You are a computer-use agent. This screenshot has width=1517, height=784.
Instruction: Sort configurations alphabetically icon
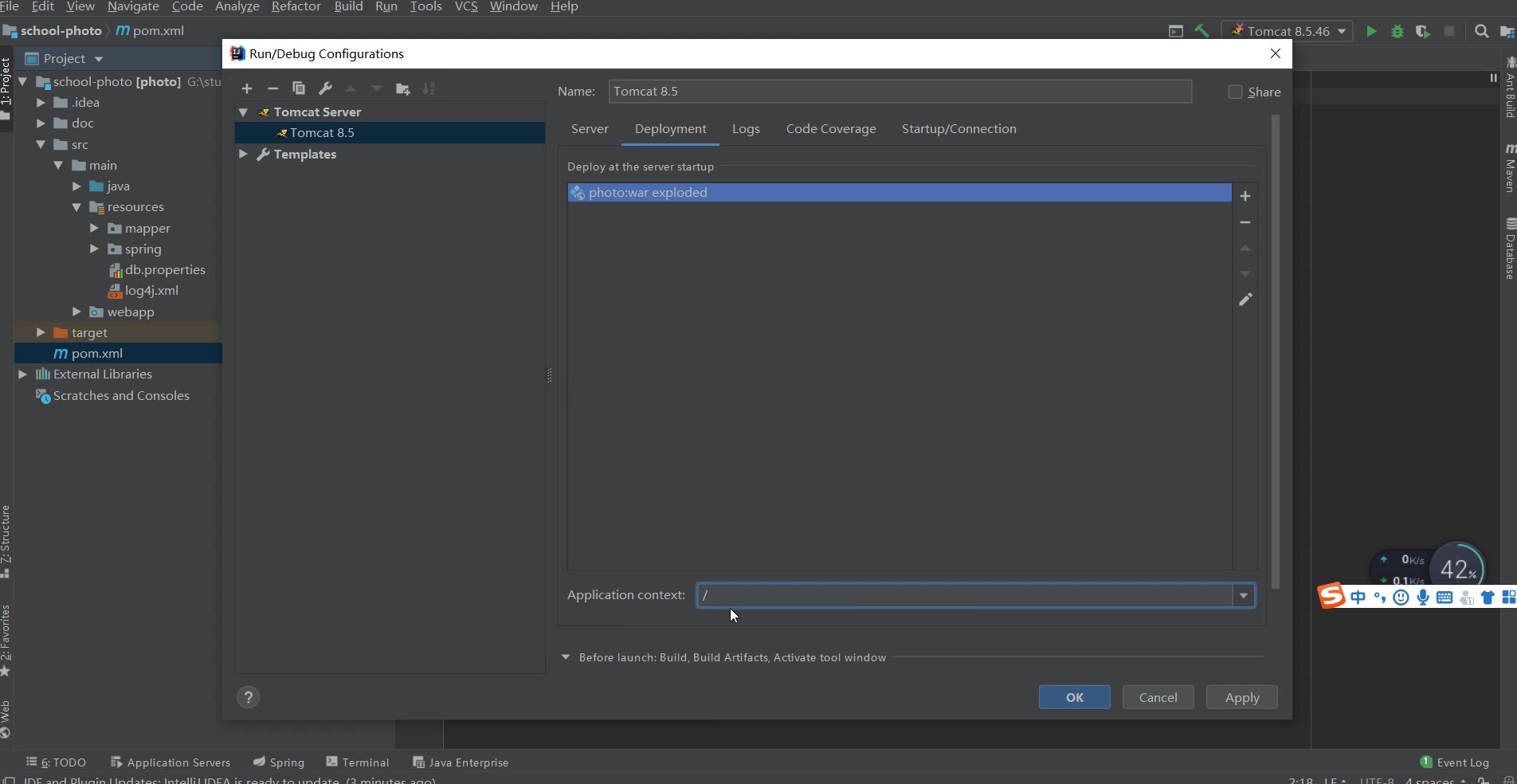[429, 88]
